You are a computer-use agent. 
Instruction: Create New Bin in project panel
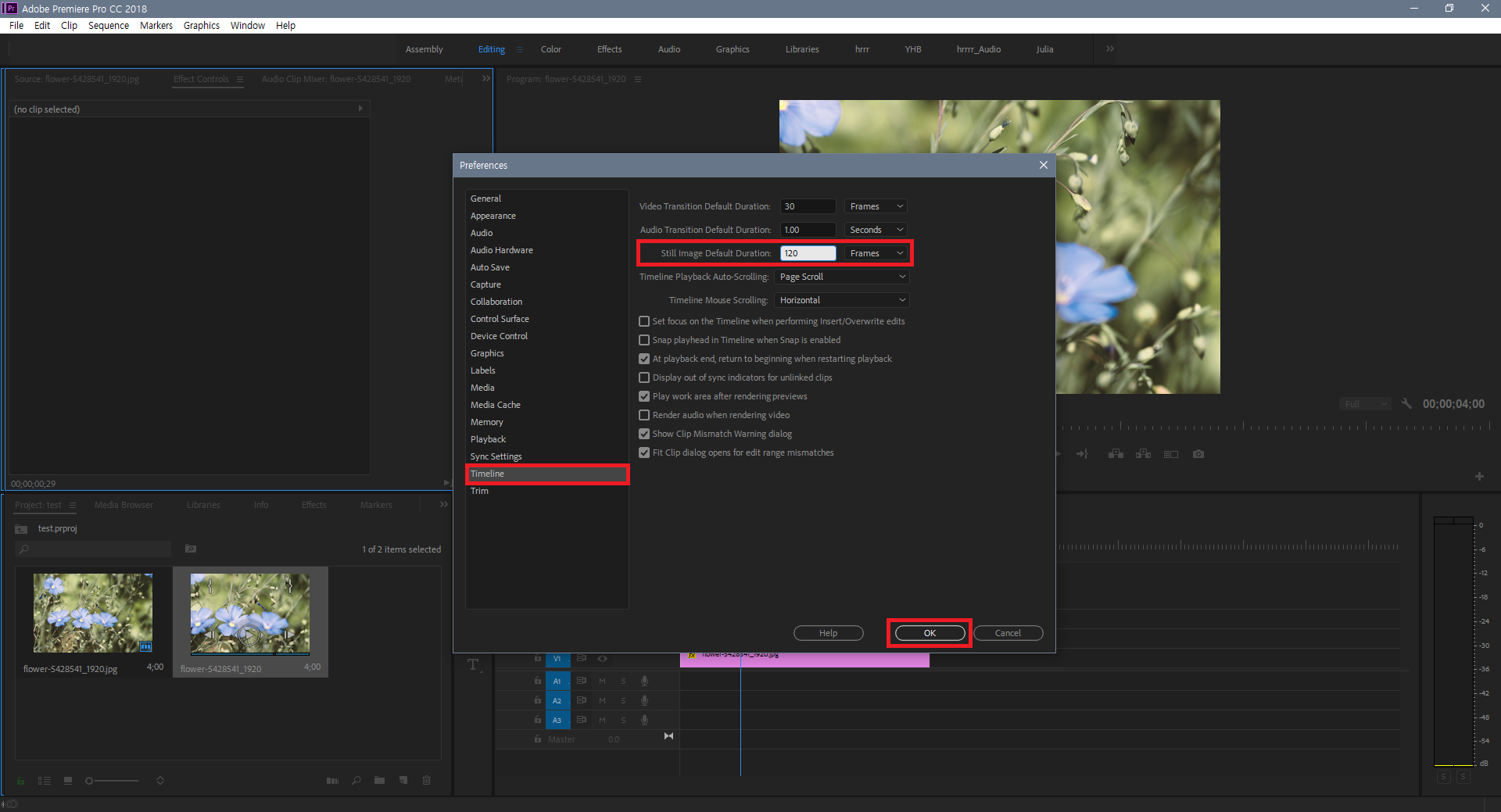379,781
